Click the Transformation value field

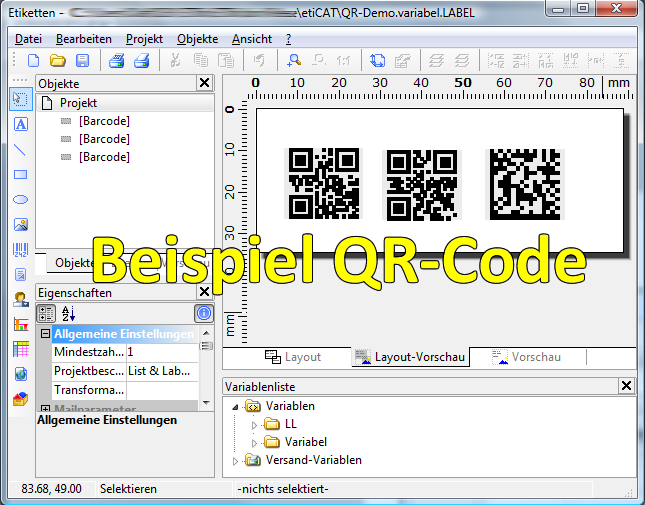click(162, 390)
